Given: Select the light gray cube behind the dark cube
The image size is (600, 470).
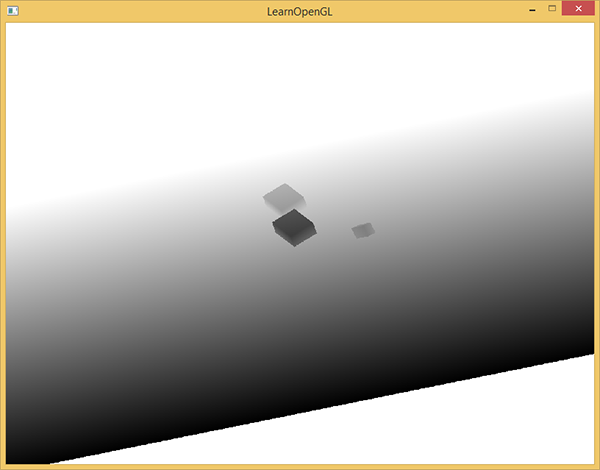Looking at the screenshot, I should pyautogui.click(x=281, y=196).
